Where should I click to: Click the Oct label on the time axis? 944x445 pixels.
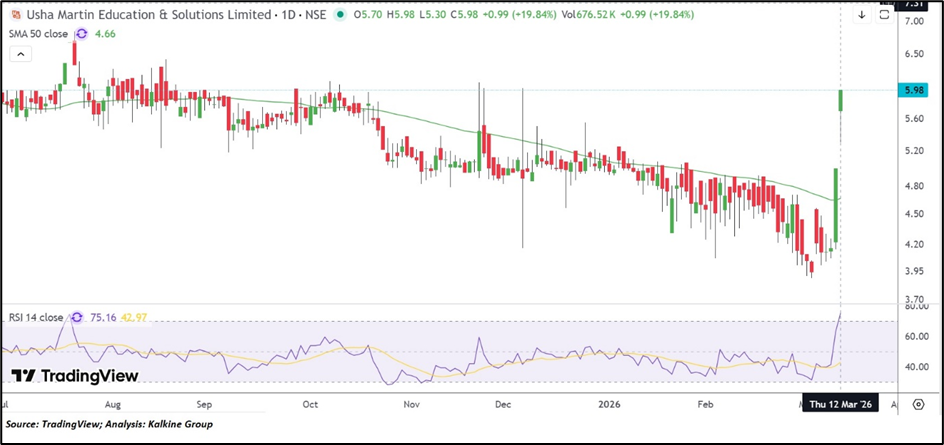[310, 405]
